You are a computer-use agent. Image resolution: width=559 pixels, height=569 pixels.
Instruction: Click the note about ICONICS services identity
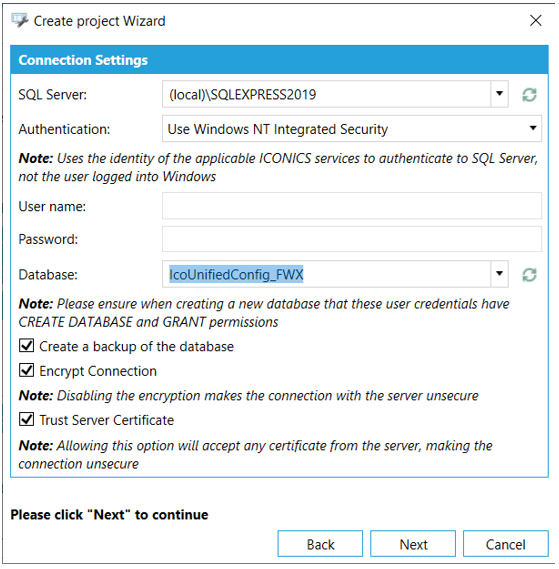[x=278, y=167]
